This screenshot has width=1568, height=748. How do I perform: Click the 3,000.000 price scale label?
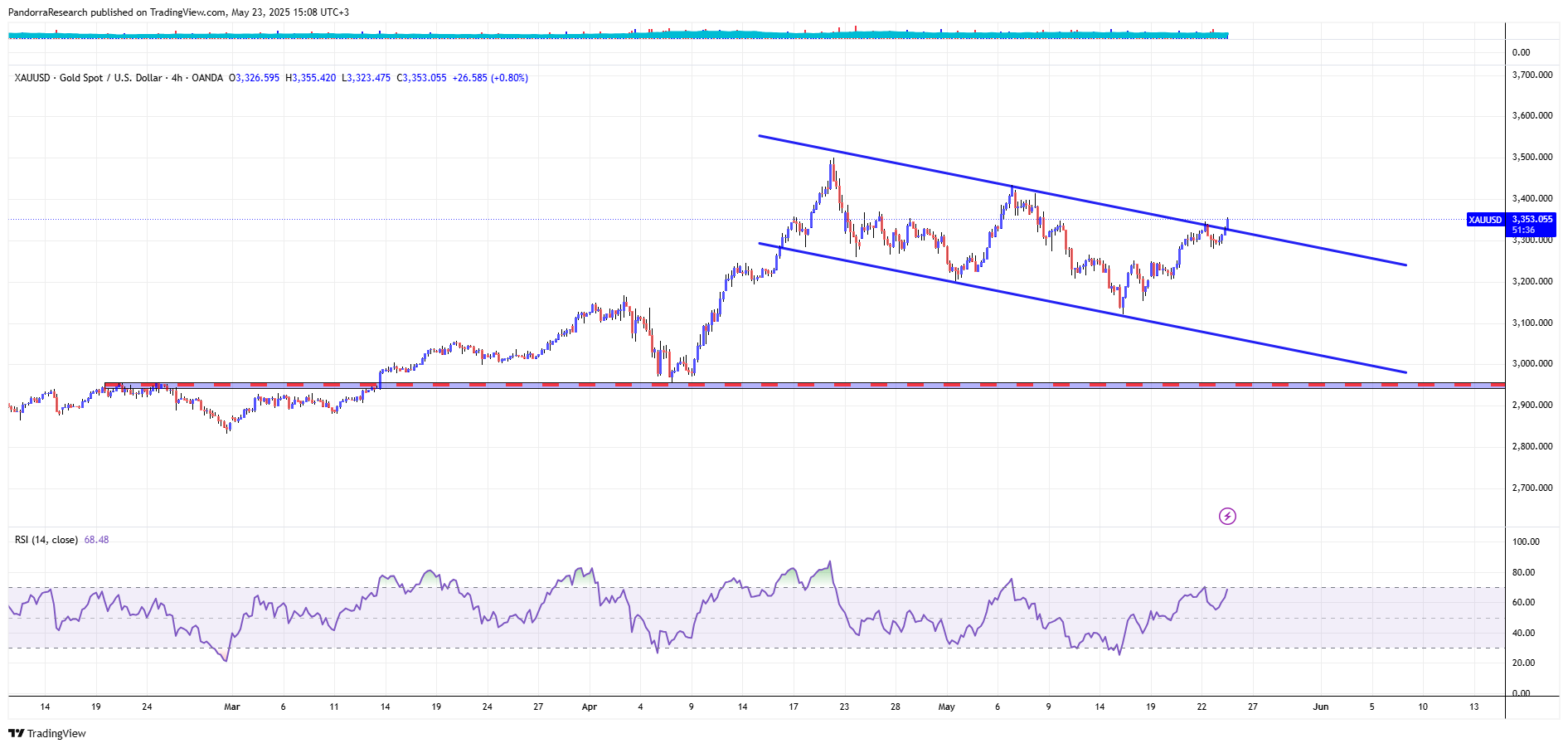[1532, 364]
